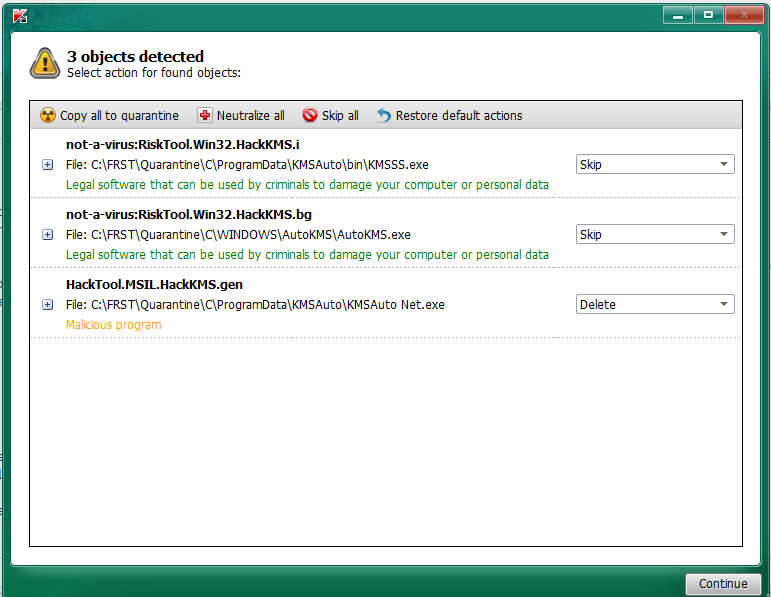Click Select action for found objects text
This screenshot has height=597, width=771.
pyautogui.click(x=154, y=73)
